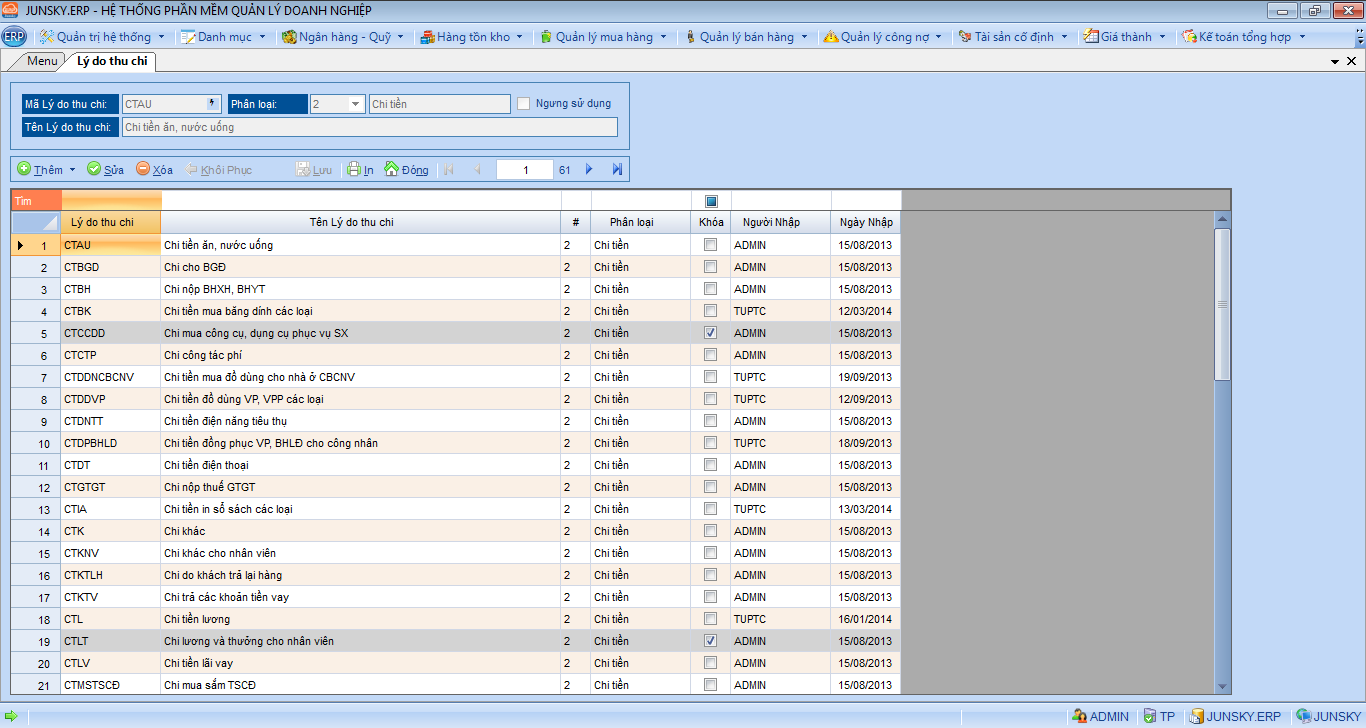Go to next record arrow
The height and width of the screenshot is (728, 1366).
[589, 169]
